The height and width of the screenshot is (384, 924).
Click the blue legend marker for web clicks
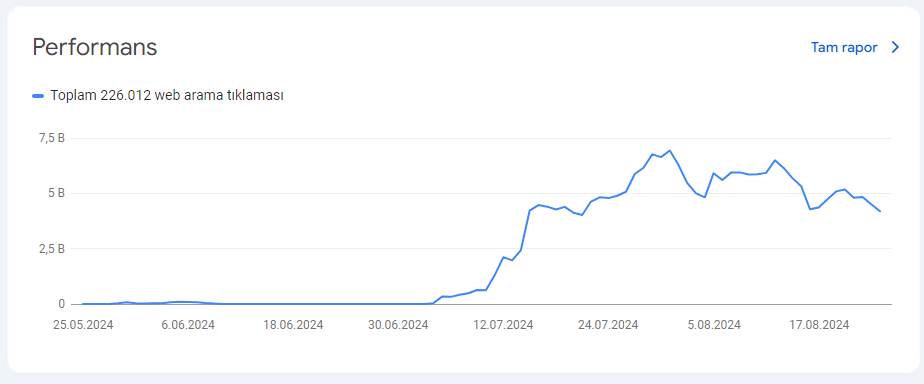click(38, 95)
